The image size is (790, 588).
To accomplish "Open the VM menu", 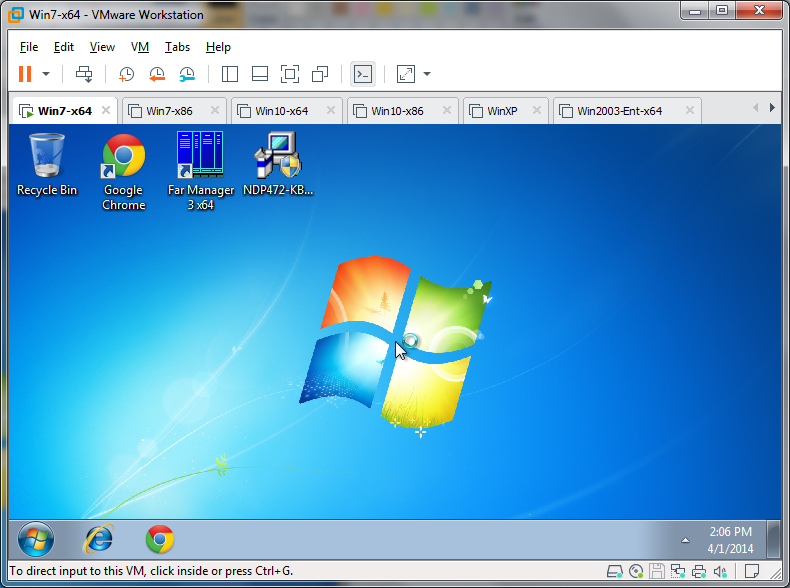I will point(140,47).
